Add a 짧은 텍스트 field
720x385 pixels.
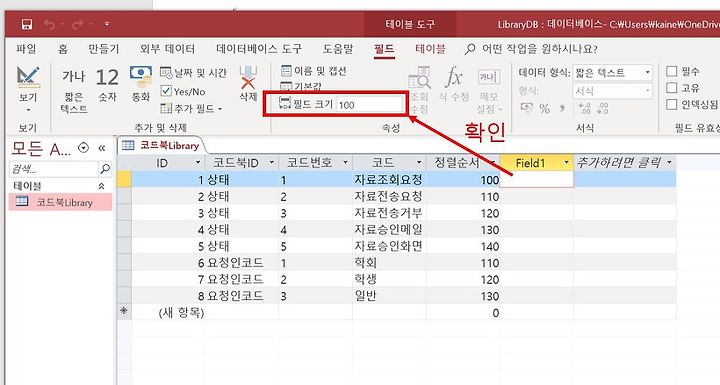tap(74, 91)
